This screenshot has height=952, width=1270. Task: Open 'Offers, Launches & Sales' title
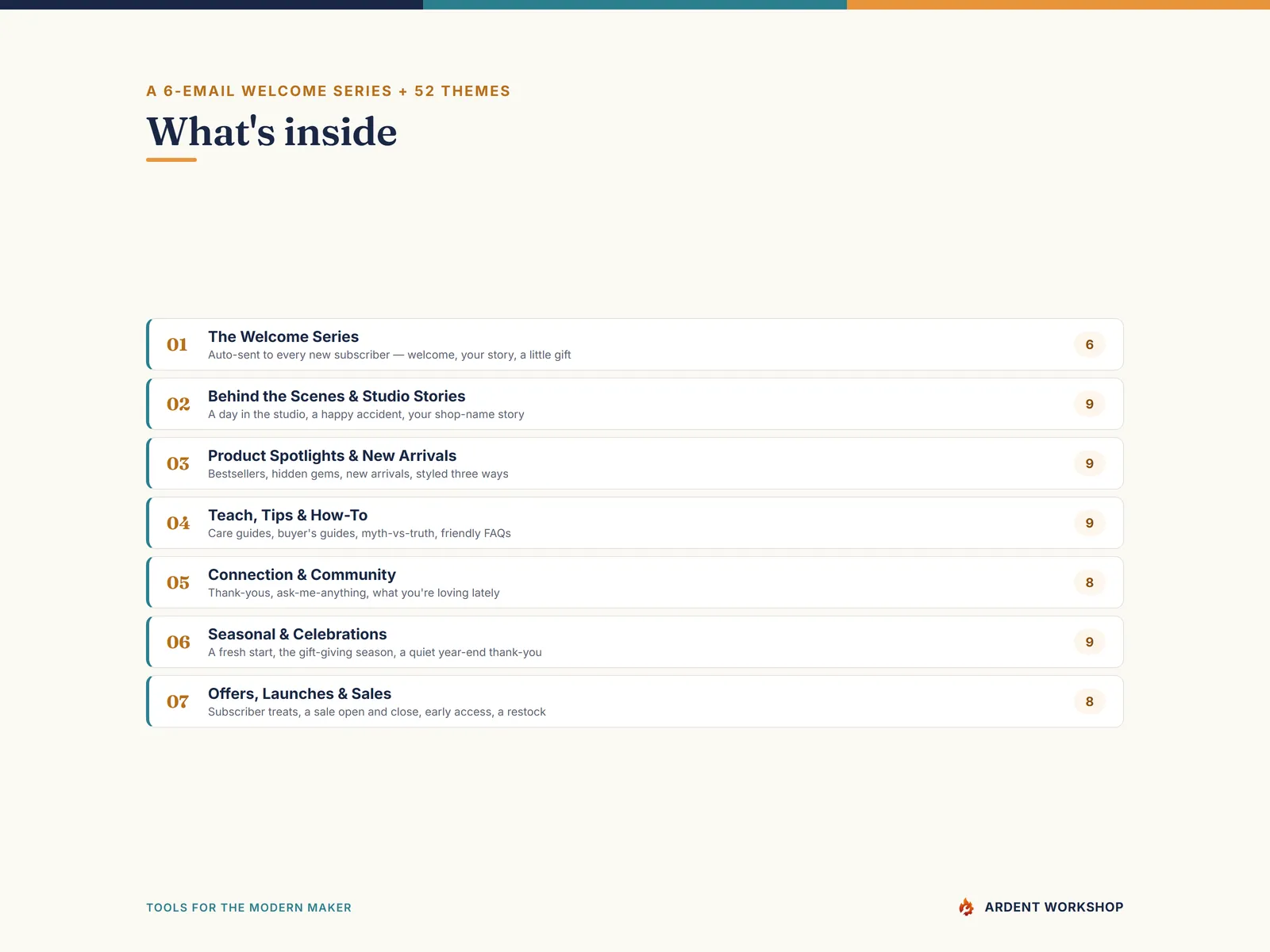(x=299, y=693)
